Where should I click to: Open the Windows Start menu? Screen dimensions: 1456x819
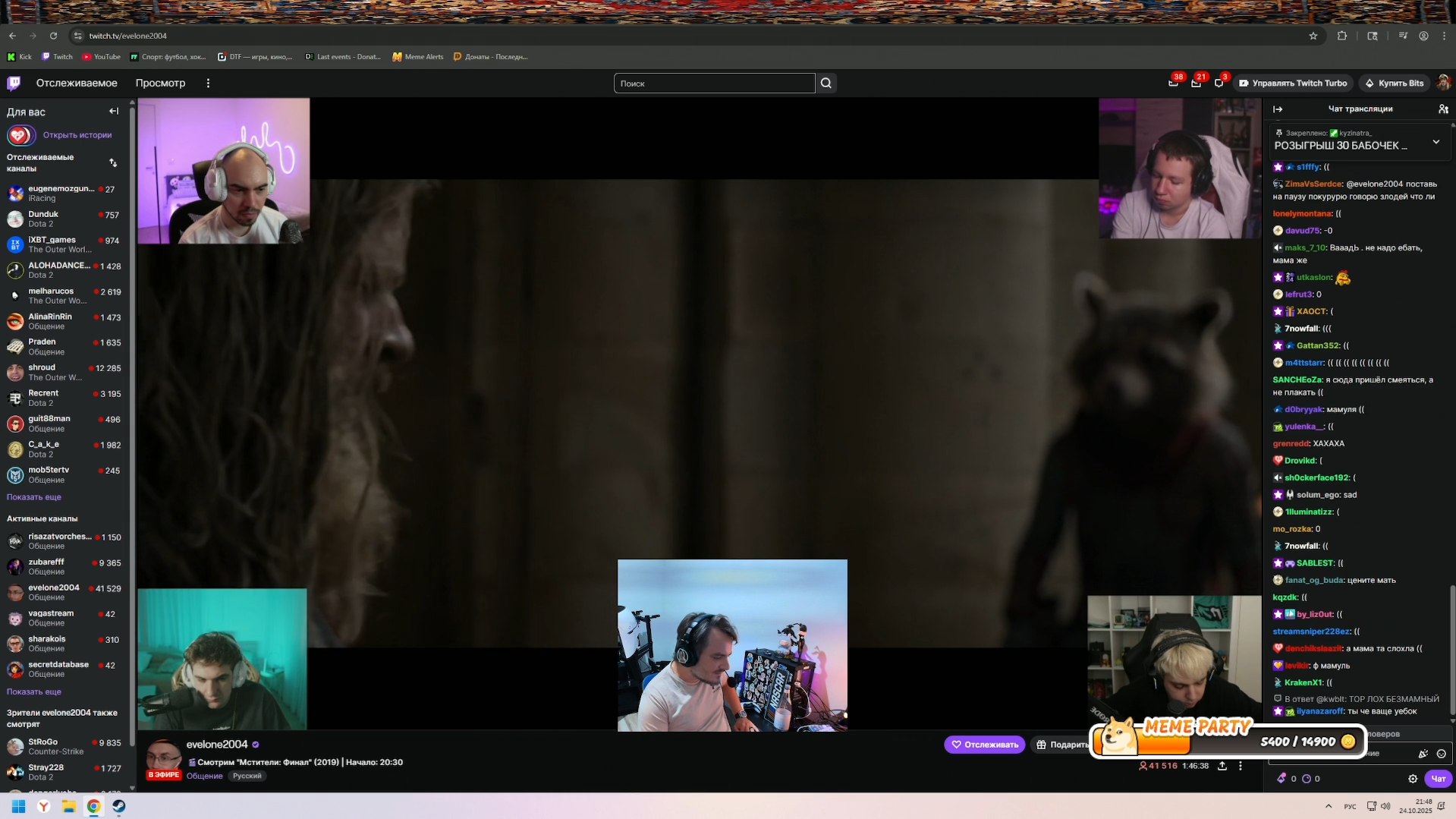(x=19, y=806)
